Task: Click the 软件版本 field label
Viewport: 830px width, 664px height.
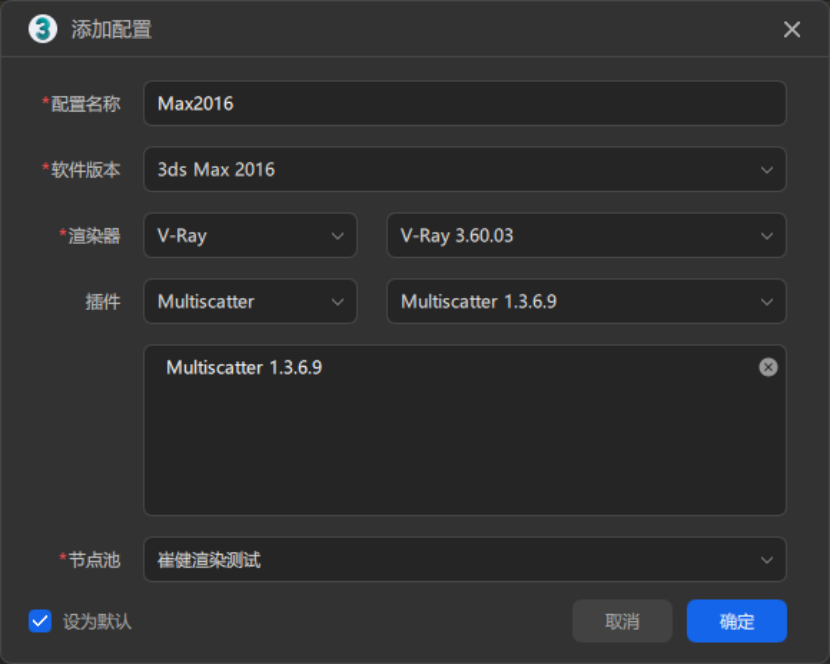Action: [87, 170]
